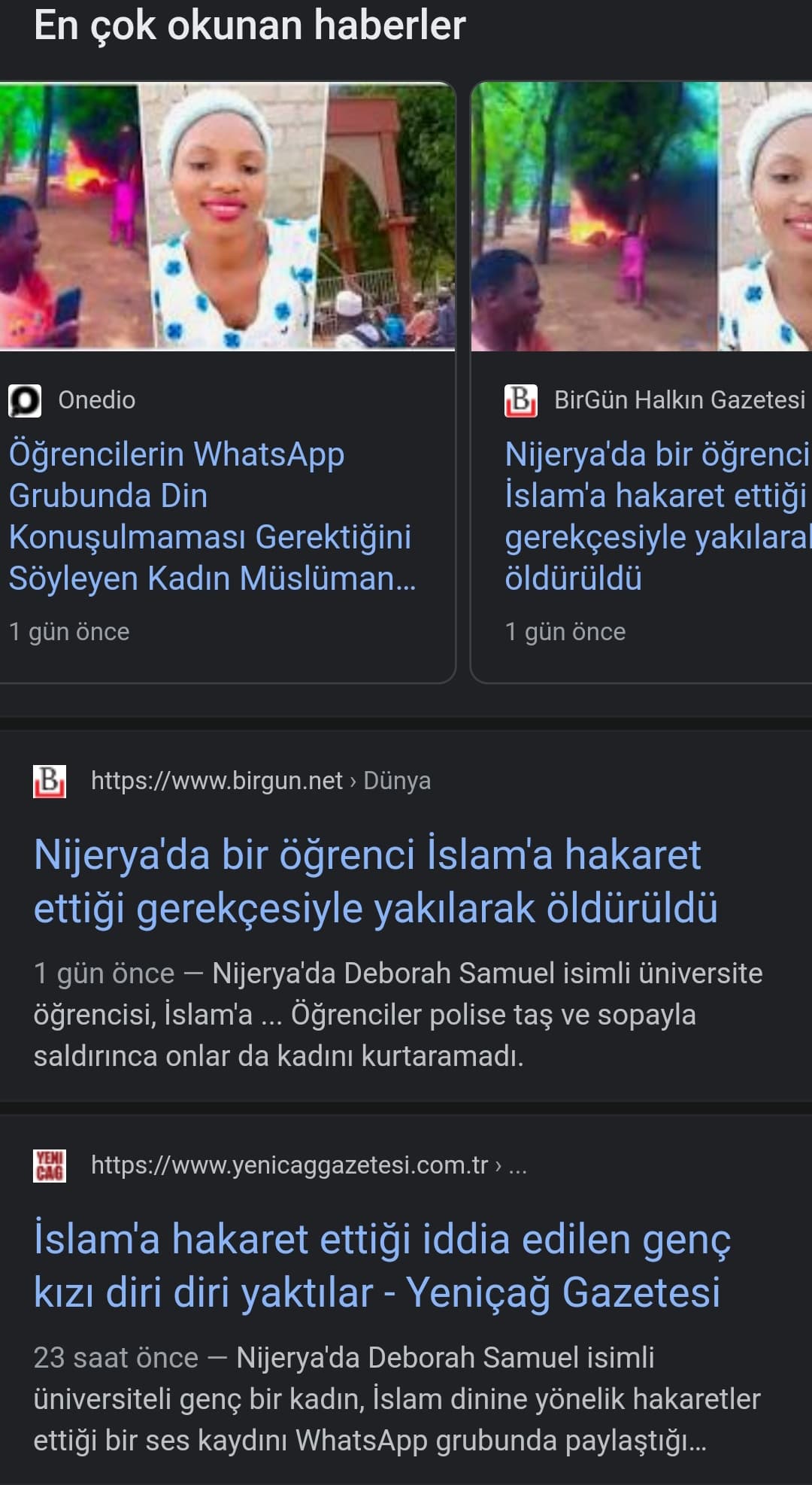812x1485 pixels.
Task: Click BirGün Halkın Gazetesi source name
Action: click(680, 400)
